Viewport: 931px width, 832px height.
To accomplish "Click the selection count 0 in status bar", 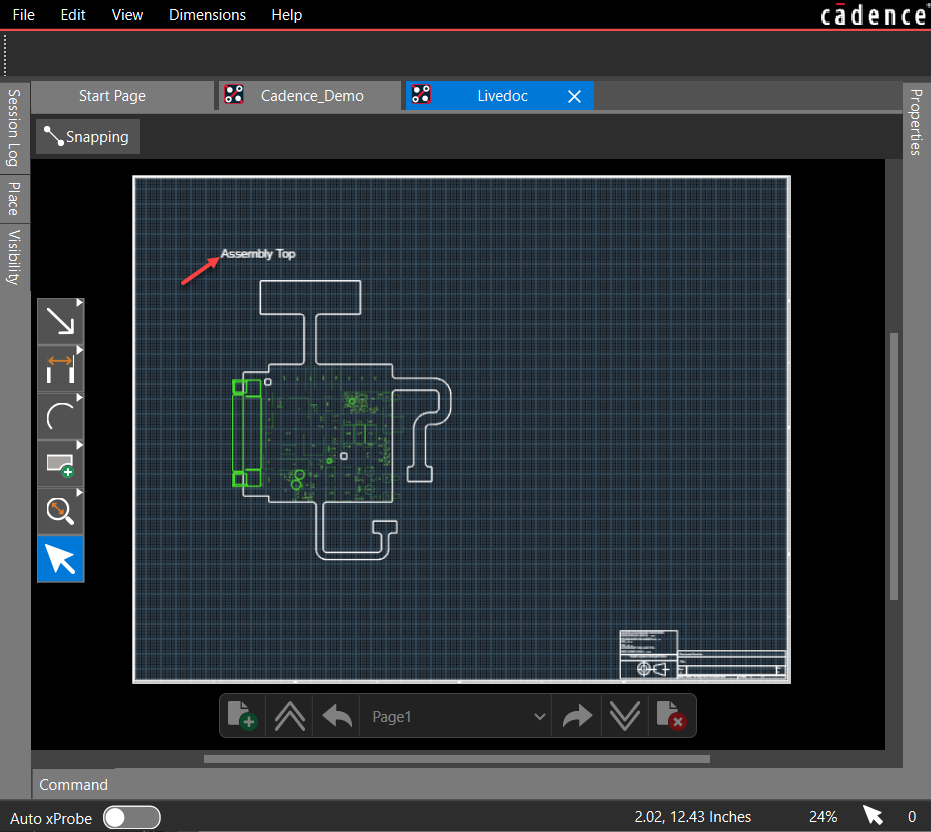I will pyautogui.click(x=911, y=817).
